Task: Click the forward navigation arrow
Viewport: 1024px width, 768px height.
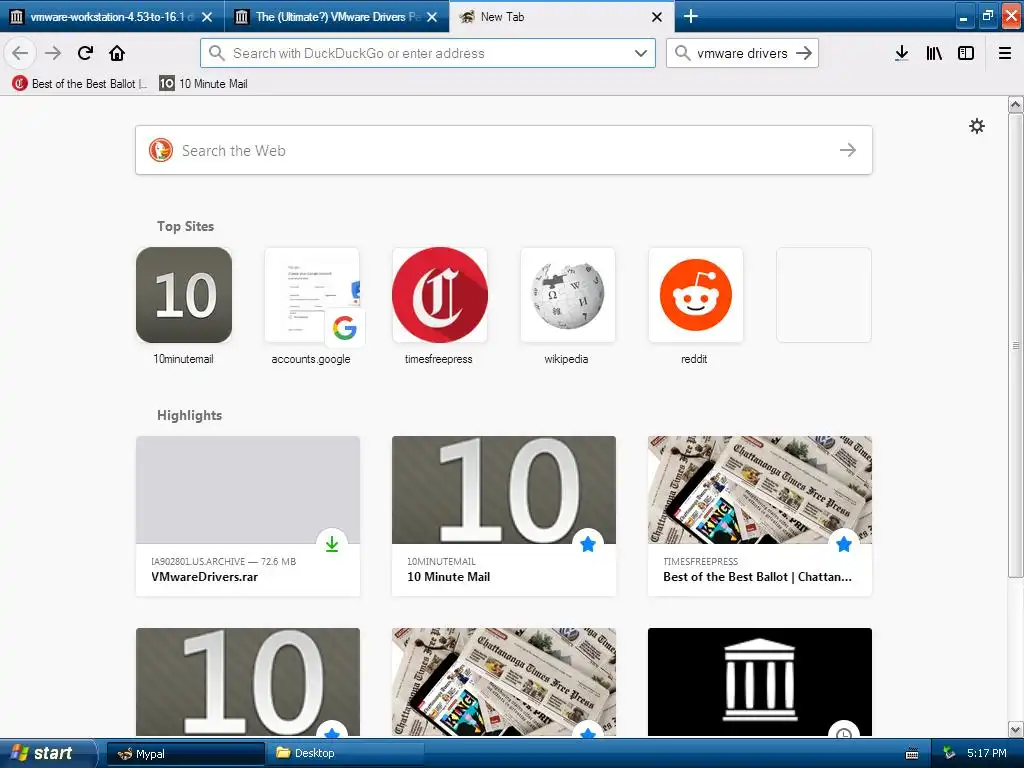Action: pos(53,53)
